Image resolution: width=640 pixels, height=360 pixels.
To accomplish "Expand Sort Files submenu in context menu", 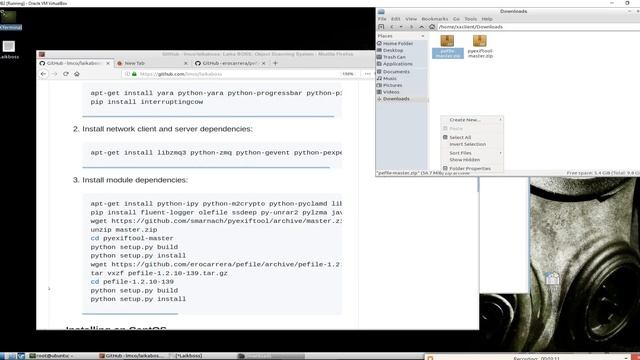I will pyautogui.click(x=472, y=153).
